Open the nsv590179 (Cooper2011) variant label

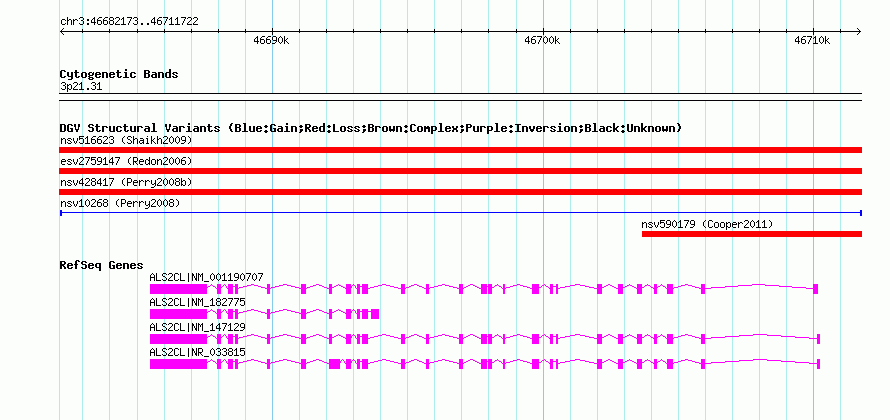[707, 224]
